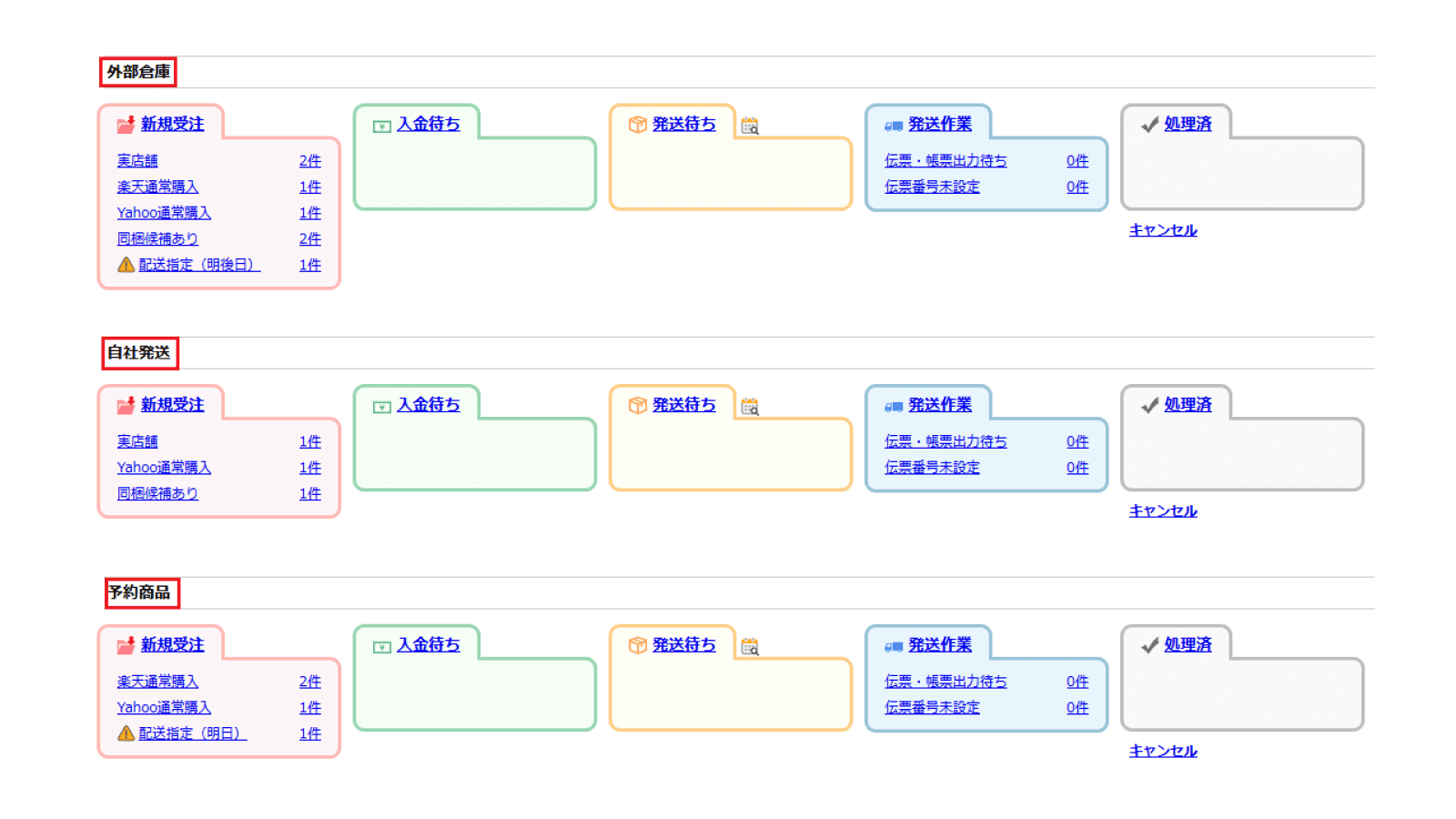Open Yahoo通常購入 link under 予約商品
Screen dimensions: 1456x819
(164, 707)
